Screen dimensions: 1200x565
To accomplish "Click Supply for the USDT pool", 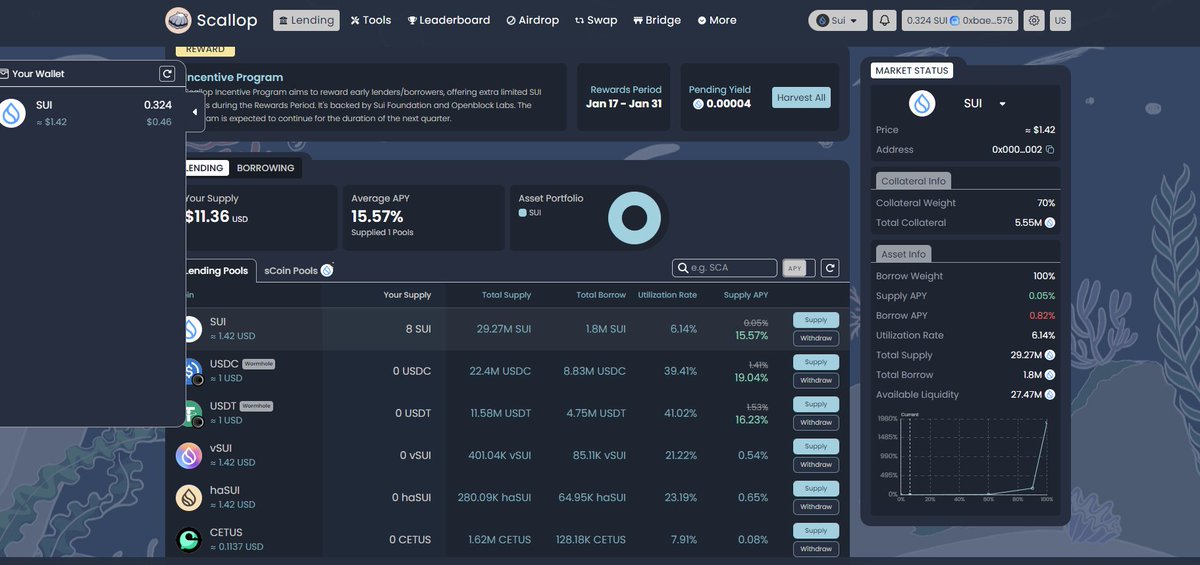I will [x=816, y=404].
